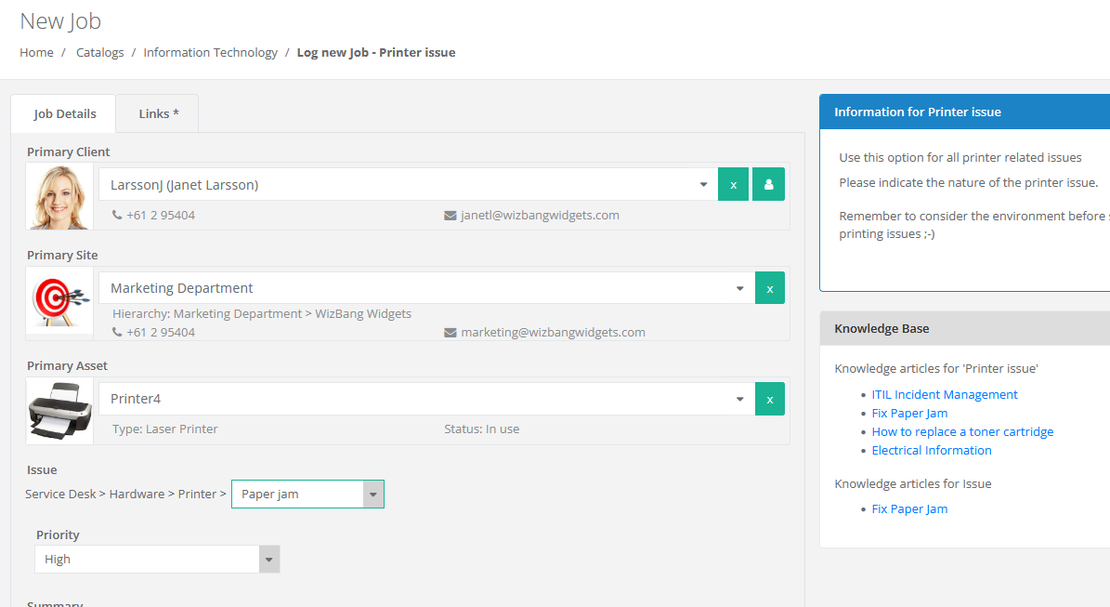
Task: Open first Fix Paper Jam article
Action: point(909,413)
